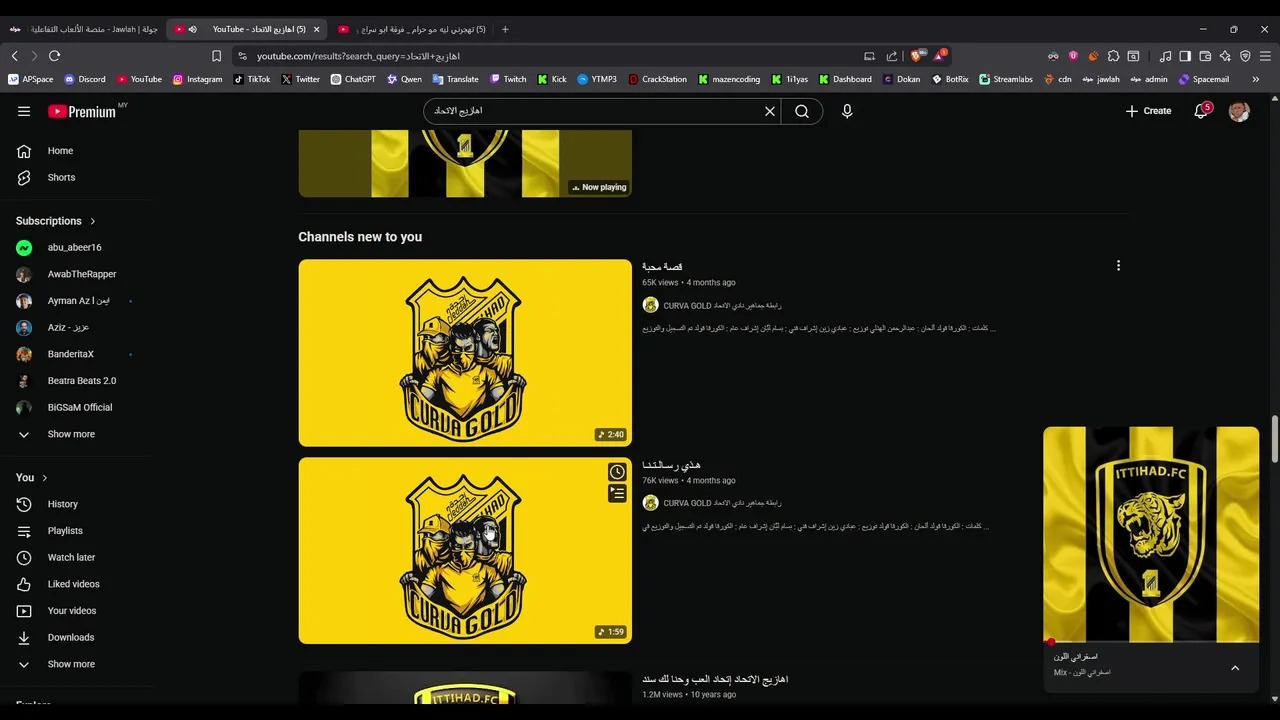Open the notifications bell
1280x720 pixels.
pos(1201,111)
